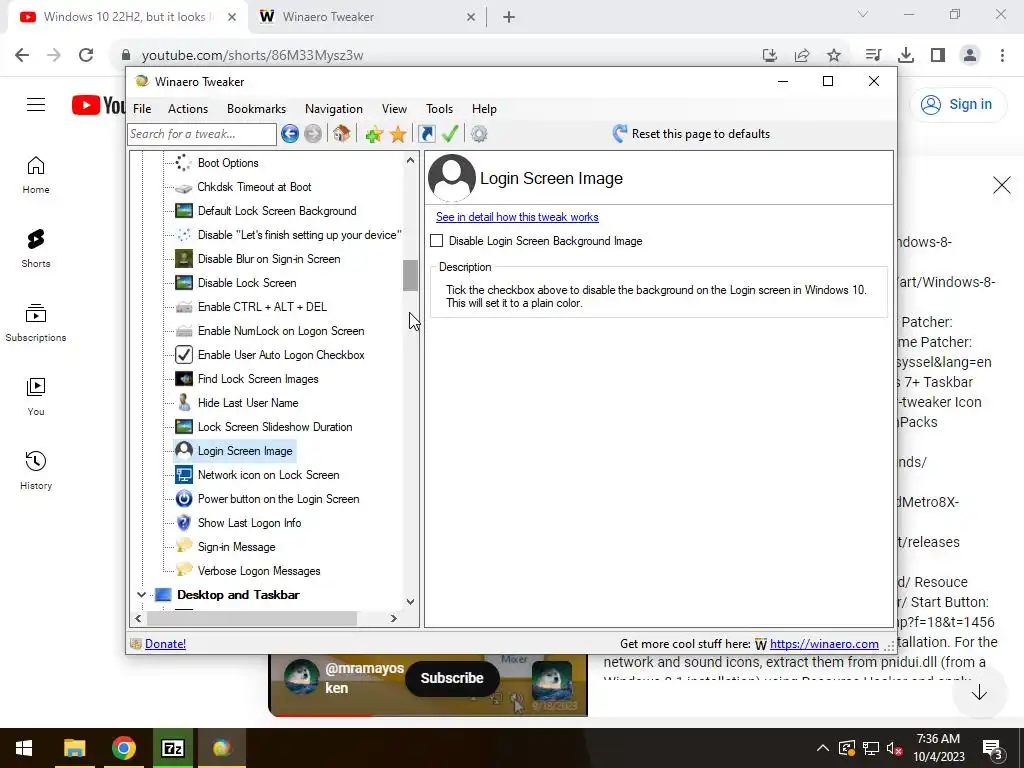Open the Navigation menu
This screenshot has height=768, width=1024.
334,109
